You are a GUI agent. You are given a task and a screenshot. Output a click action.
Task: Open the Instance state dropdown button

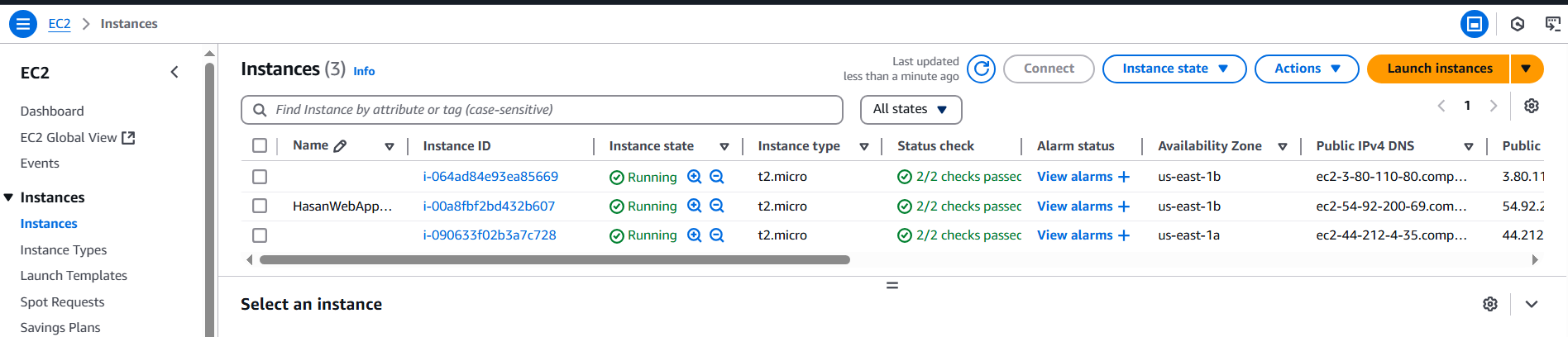pyautogui.click(x=1174, y=69)
